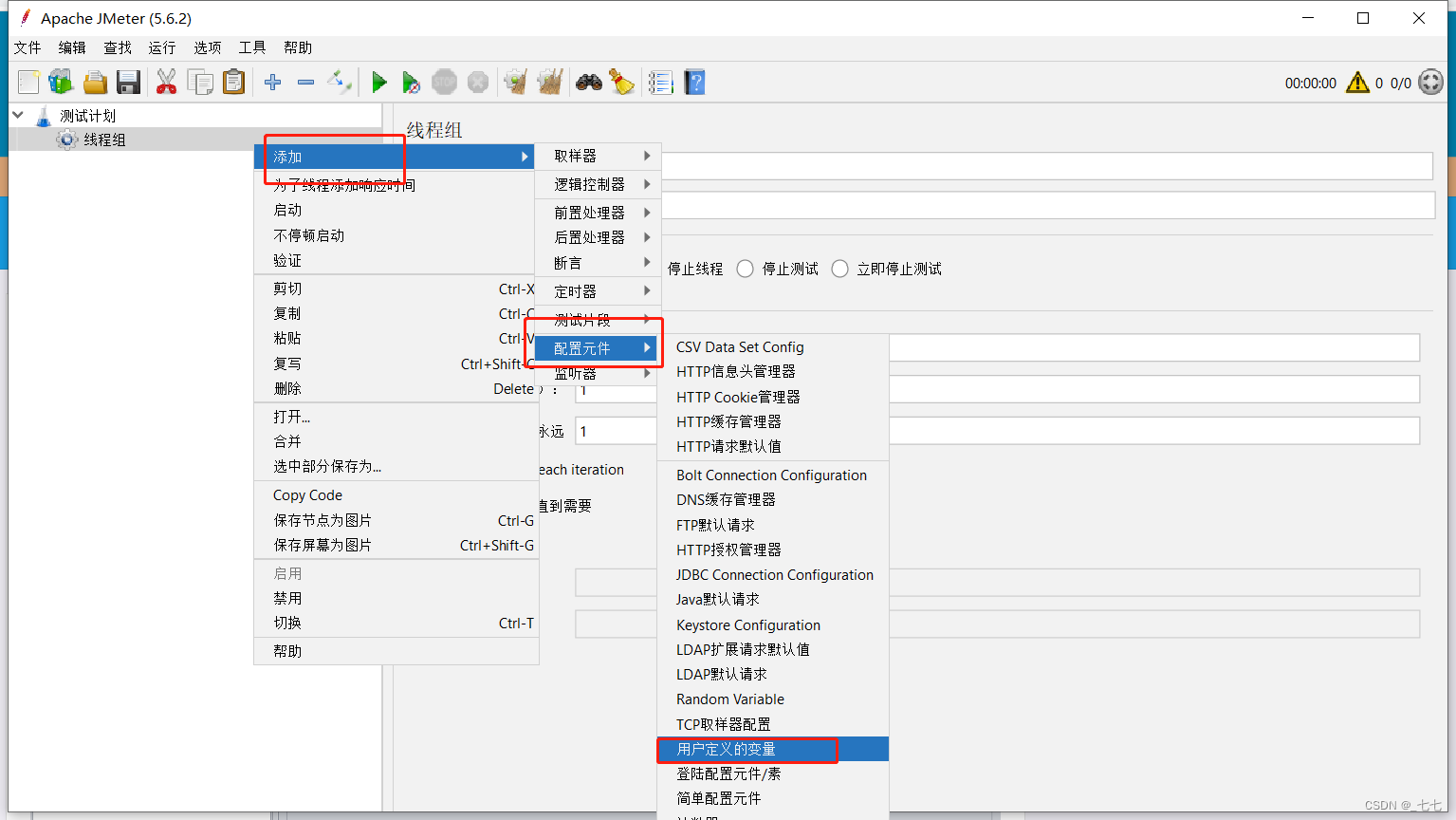Open 定时器 submenu
The image size is (1456, 820).
(x=598, y=291)
